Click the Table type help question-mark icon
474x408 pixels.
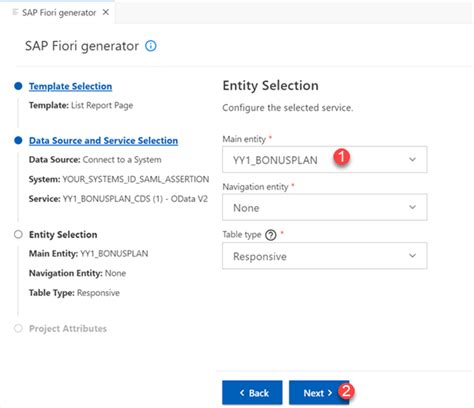coord(271,235)
